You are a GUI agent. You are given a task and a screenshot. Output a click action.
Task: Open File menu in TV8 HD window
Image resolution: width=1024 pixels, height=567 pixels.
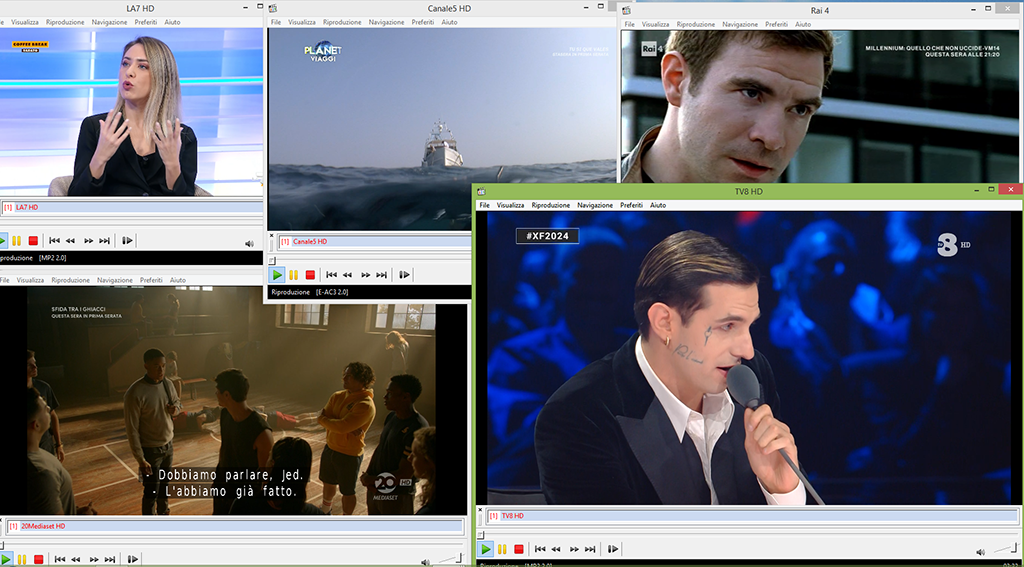[x=485, y=205]
